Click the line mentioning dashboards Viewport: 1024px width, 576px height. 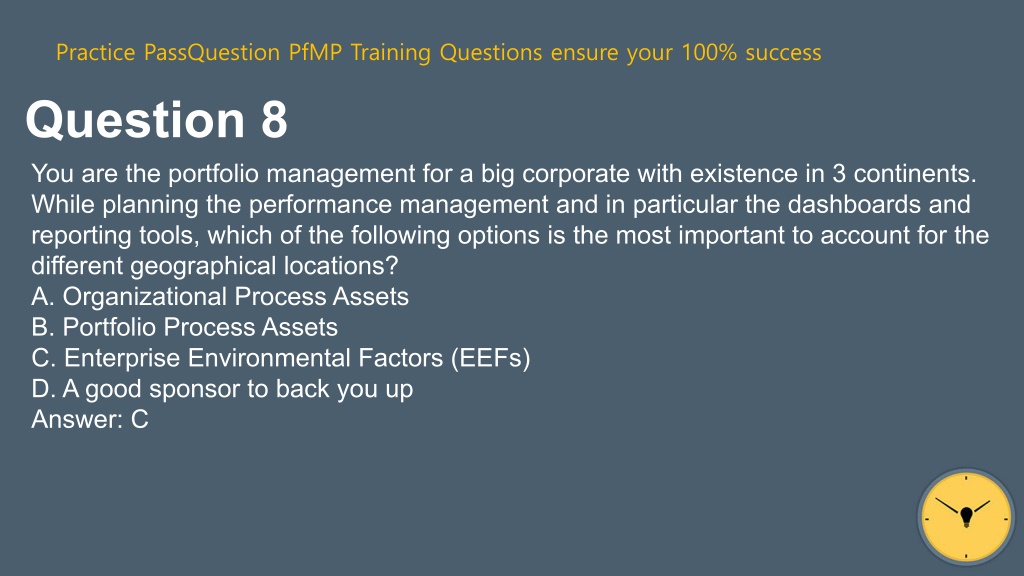pos(501,204)
